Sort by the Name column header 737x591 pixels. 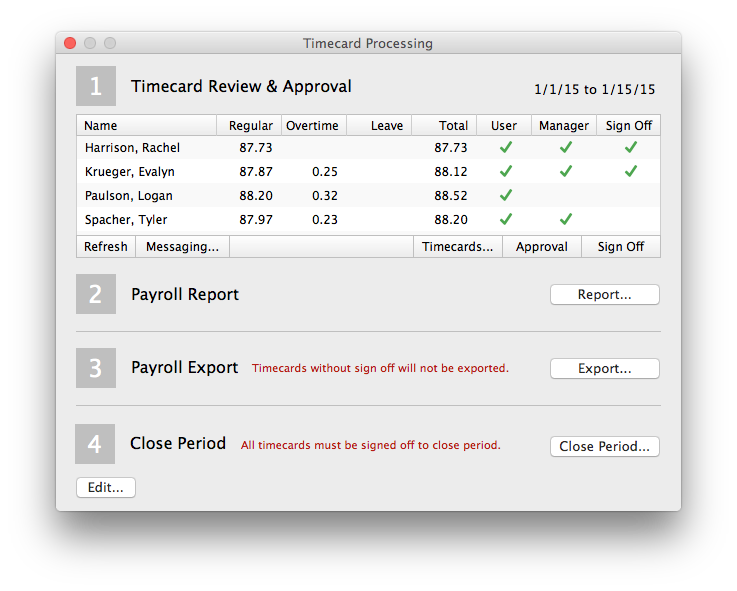click(x=146, y=126)
